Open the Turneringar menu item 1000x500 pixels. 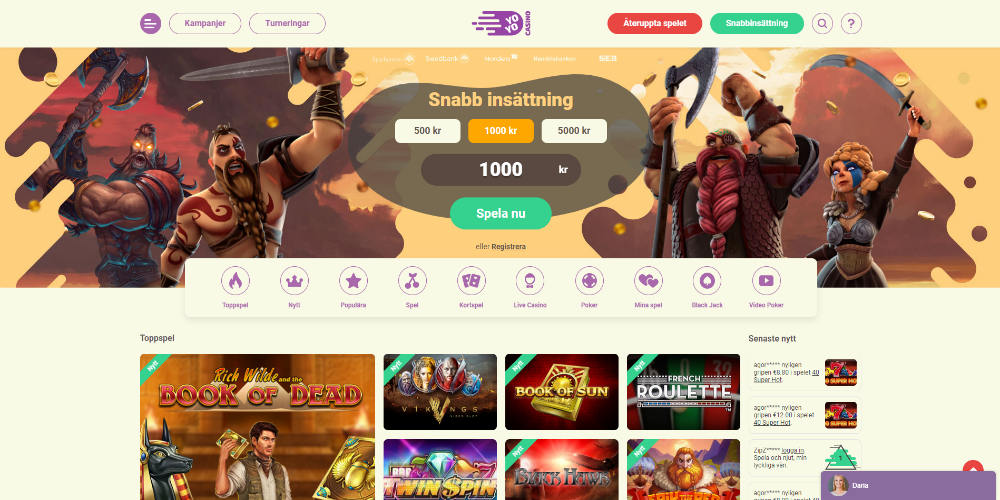[x=287, y=24]
